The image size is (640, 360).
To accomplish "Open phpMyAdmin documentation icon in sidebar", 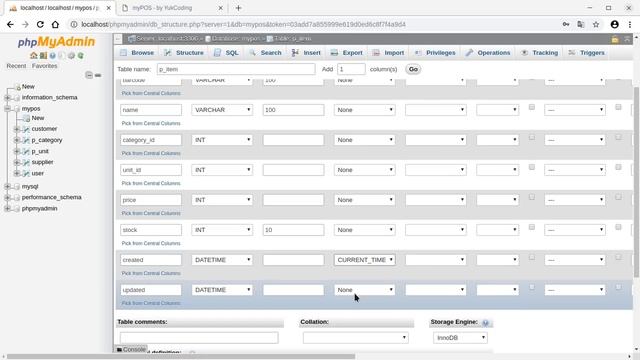I will 52,56.
